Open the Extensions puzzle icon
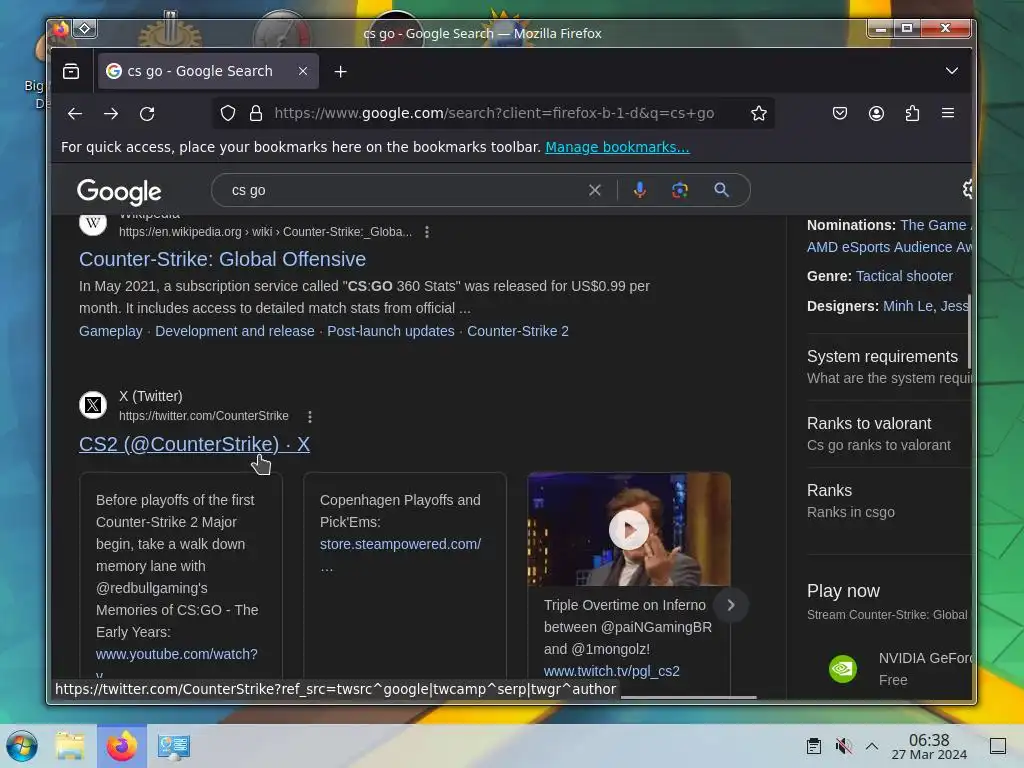Image resolution: width=1024 pixels, height=768 pixels. point(912,114)
